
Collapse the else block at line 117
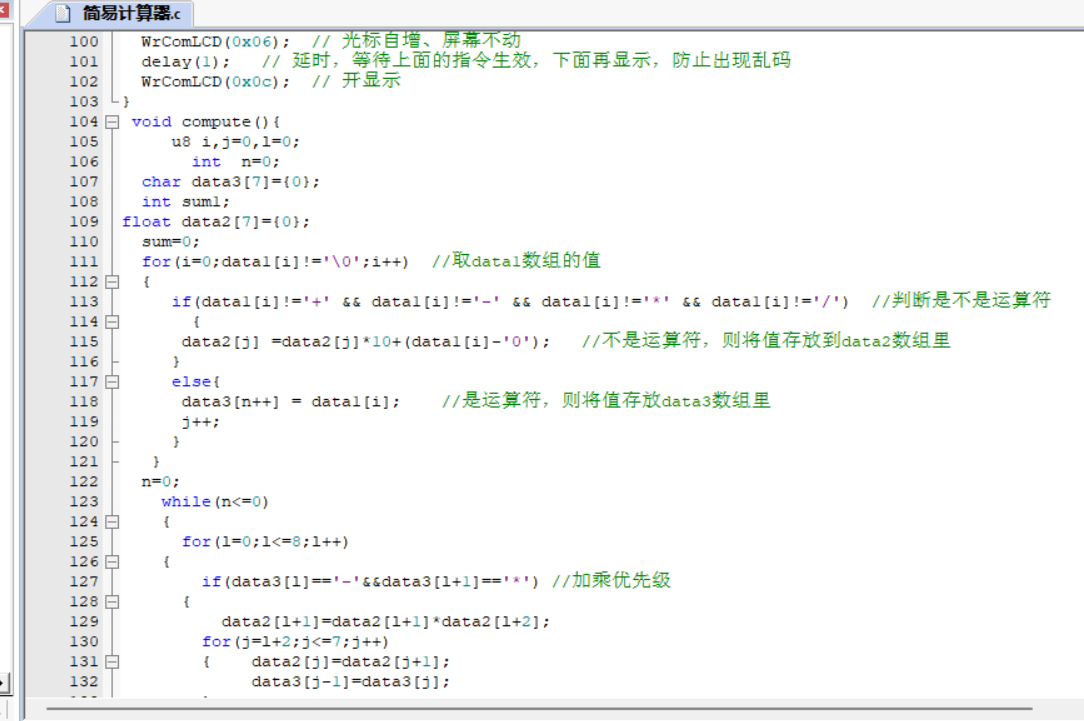pyautogui.click(x=111, y=382)
